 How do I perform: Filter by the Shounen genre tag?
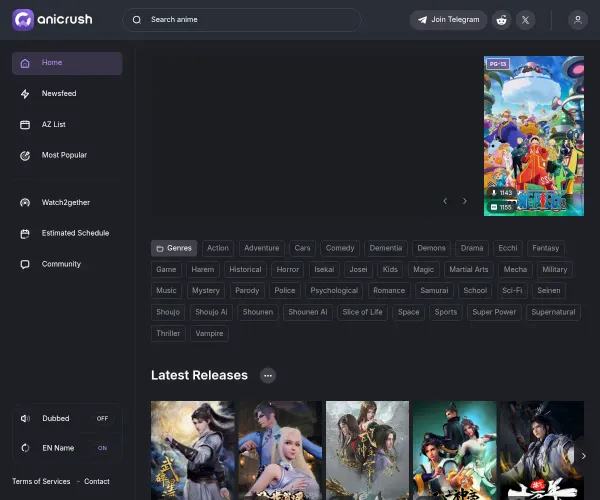pyautogui.click(x=257, y=312)
